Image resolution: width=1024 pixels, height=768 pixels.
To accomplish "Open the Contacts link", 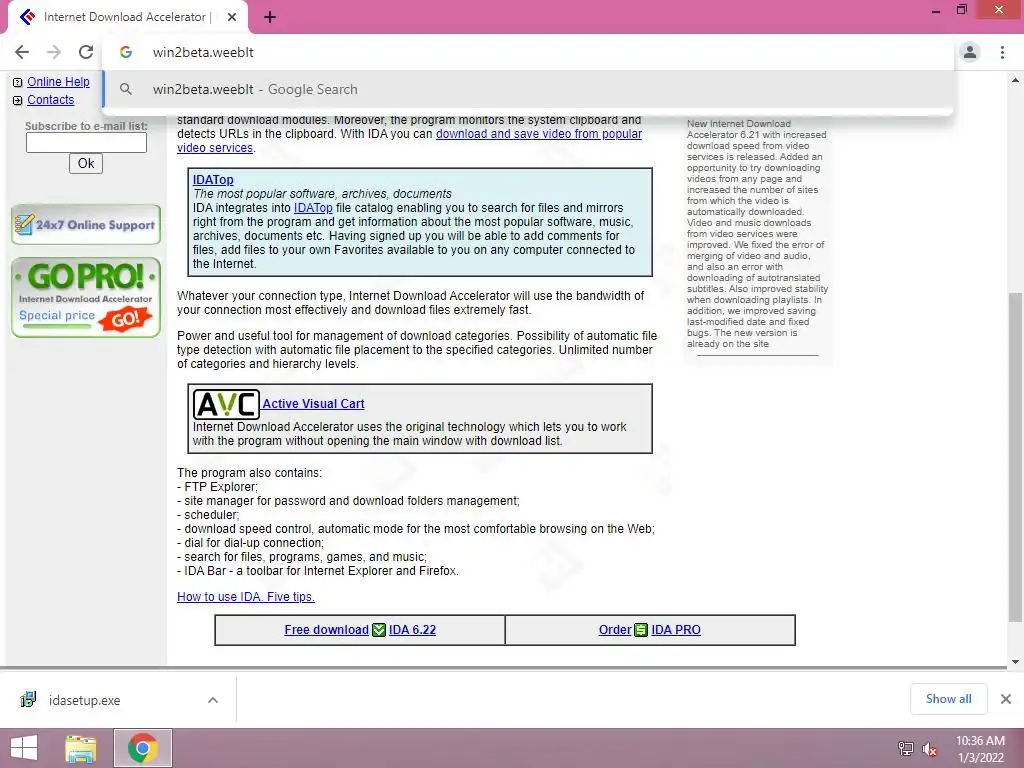I will 50,100.
